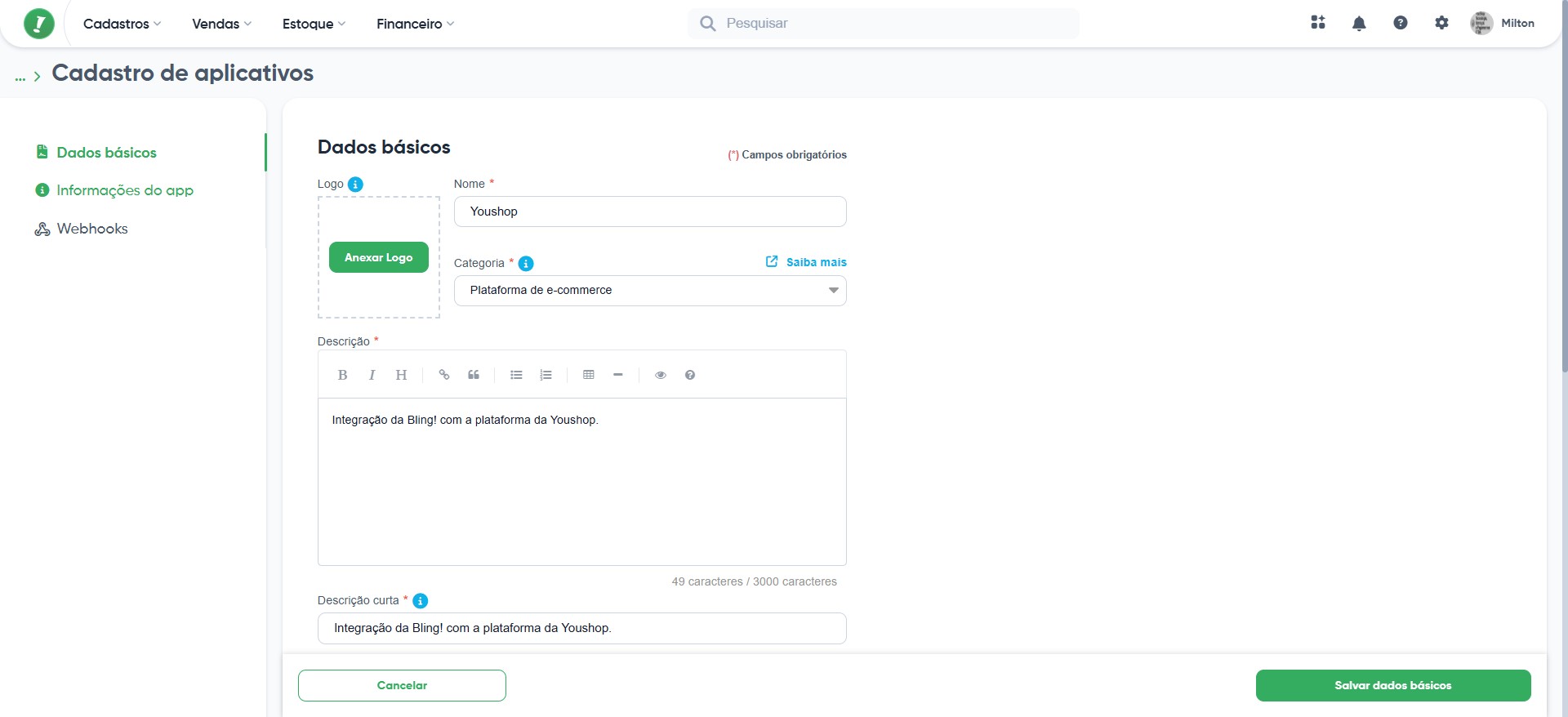Open the Vendas menu
The image size is (1568, 717).
[222, 24]
